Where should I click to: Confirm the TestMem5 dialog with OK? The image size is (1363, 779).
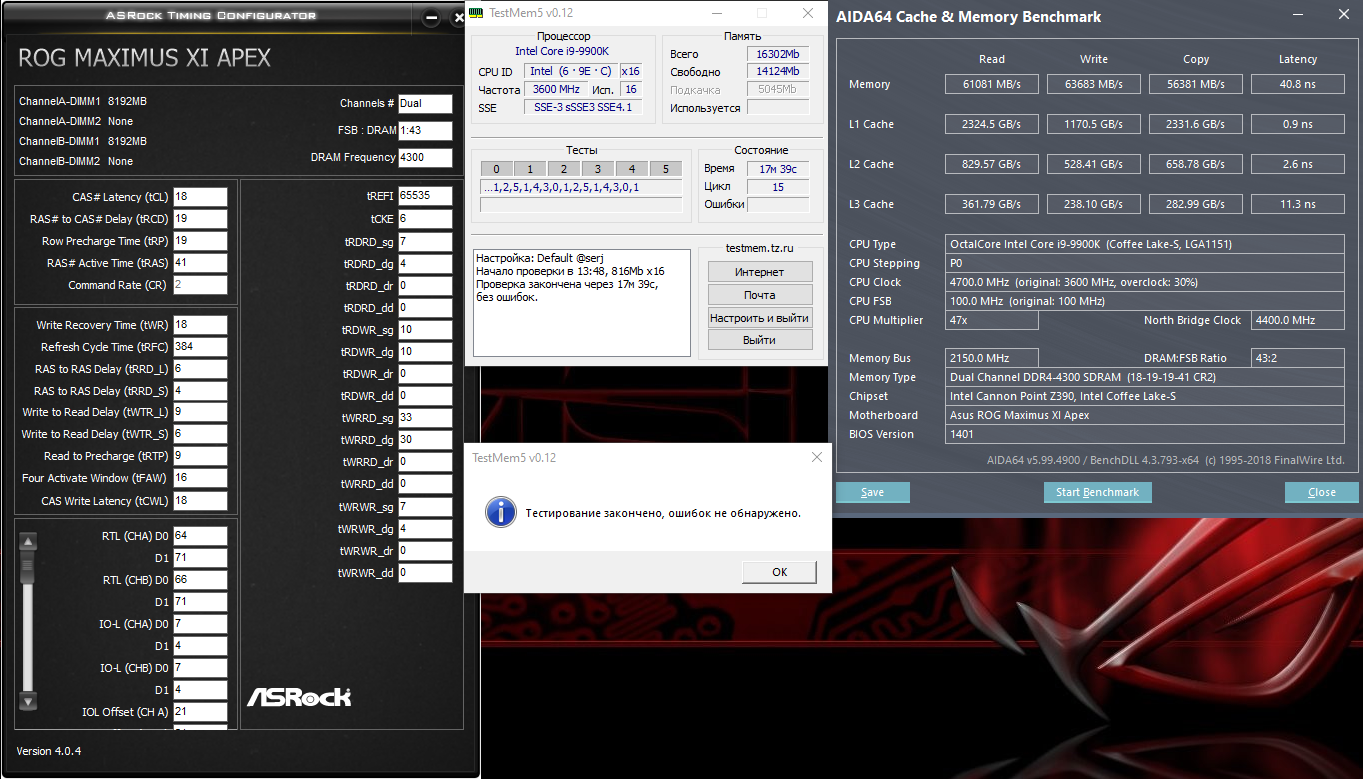tap(779, 572)
